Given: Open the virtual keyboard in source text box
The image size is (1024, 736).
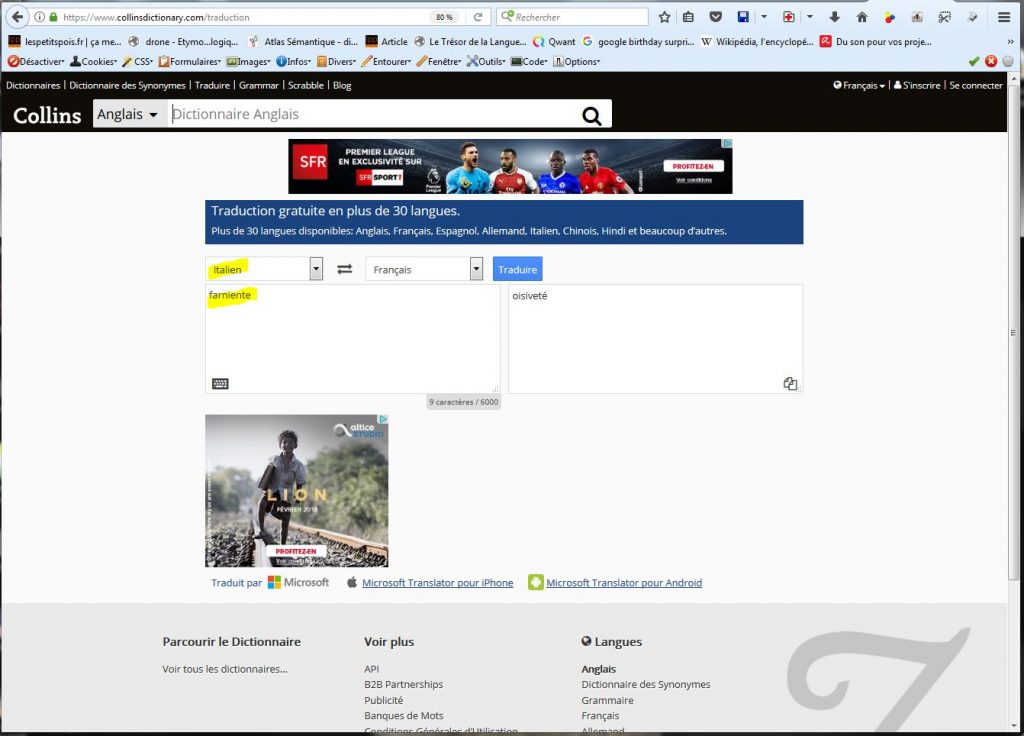Looking at the screenshot, I should 220,383.
